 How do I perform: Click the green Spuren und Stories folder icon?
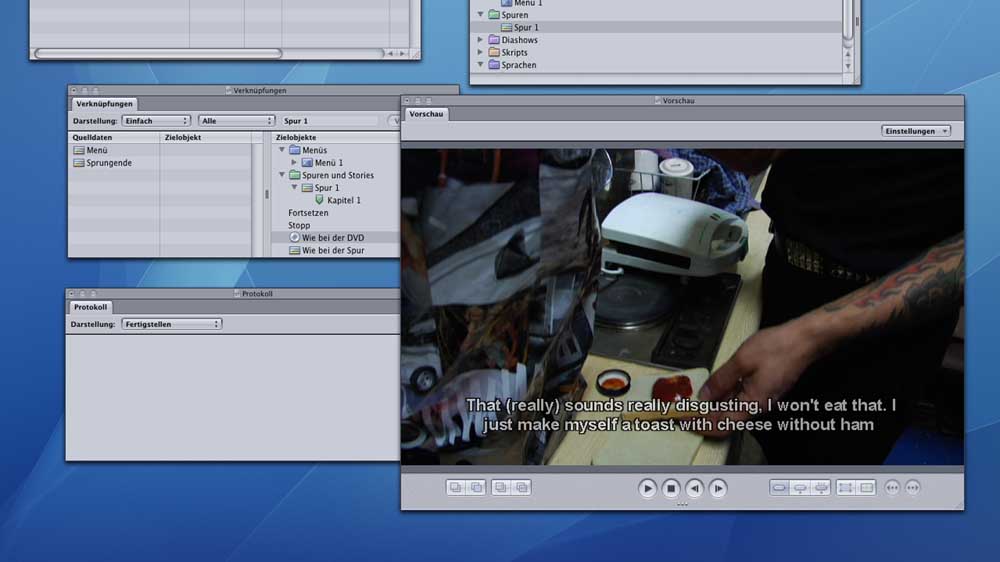[295, 175]
